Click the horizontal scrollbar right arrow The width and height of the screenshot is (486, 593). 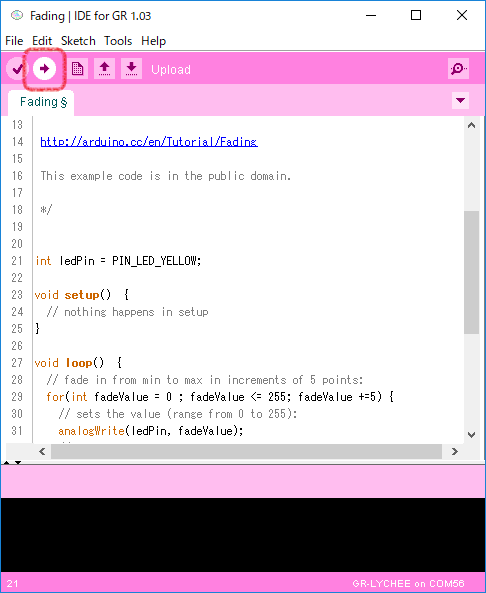455,452
